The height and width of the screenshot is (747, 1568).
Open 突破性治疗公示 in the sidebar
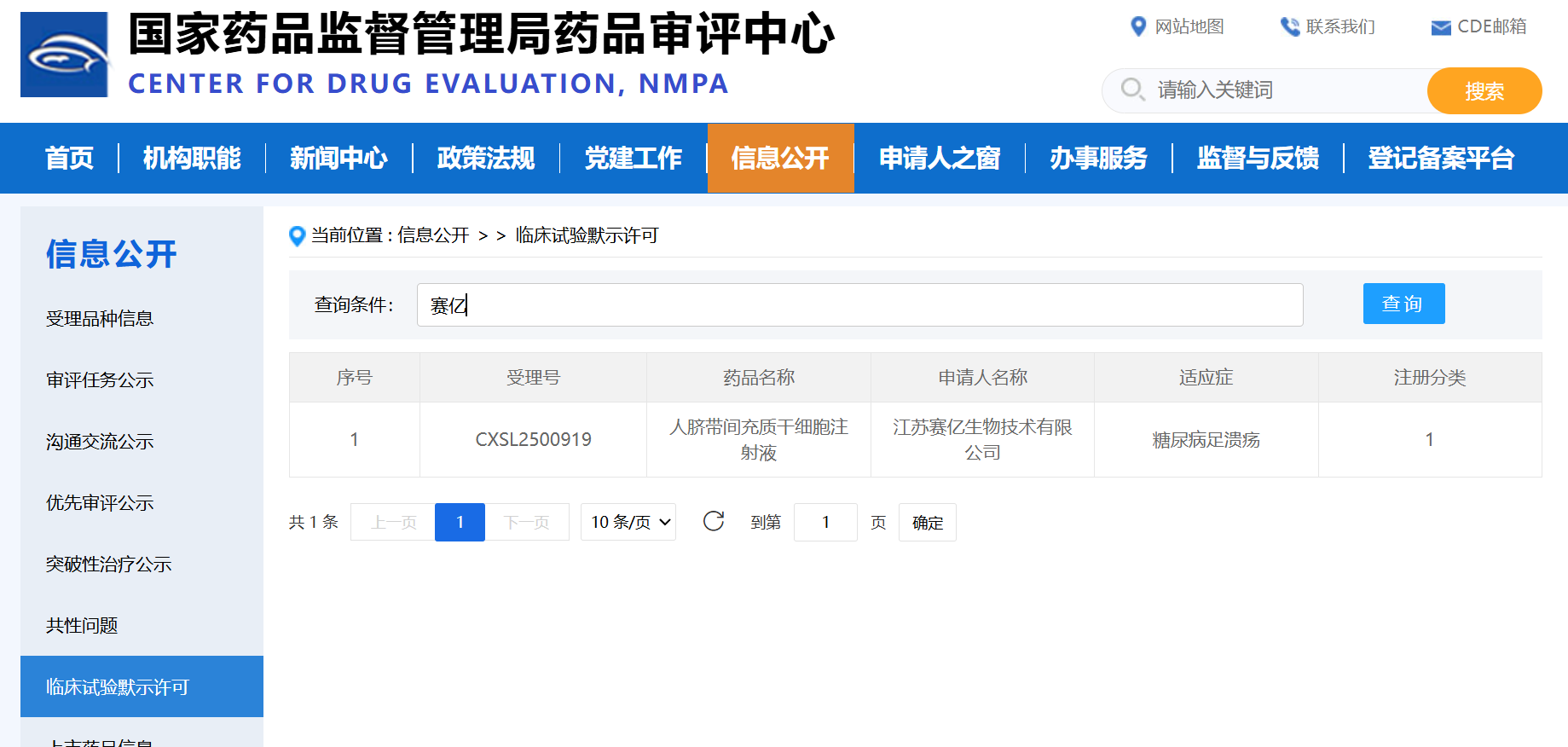pos(108,565)
